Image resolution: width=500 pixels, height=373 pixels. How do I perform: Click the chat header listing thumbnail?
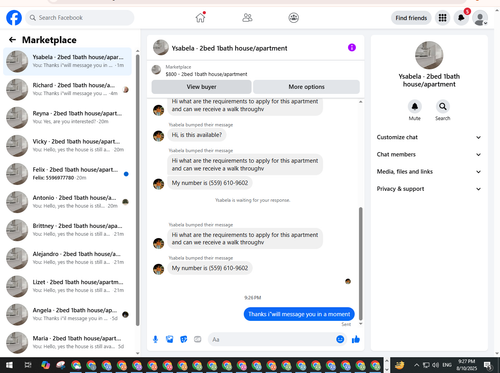[161, 48]
